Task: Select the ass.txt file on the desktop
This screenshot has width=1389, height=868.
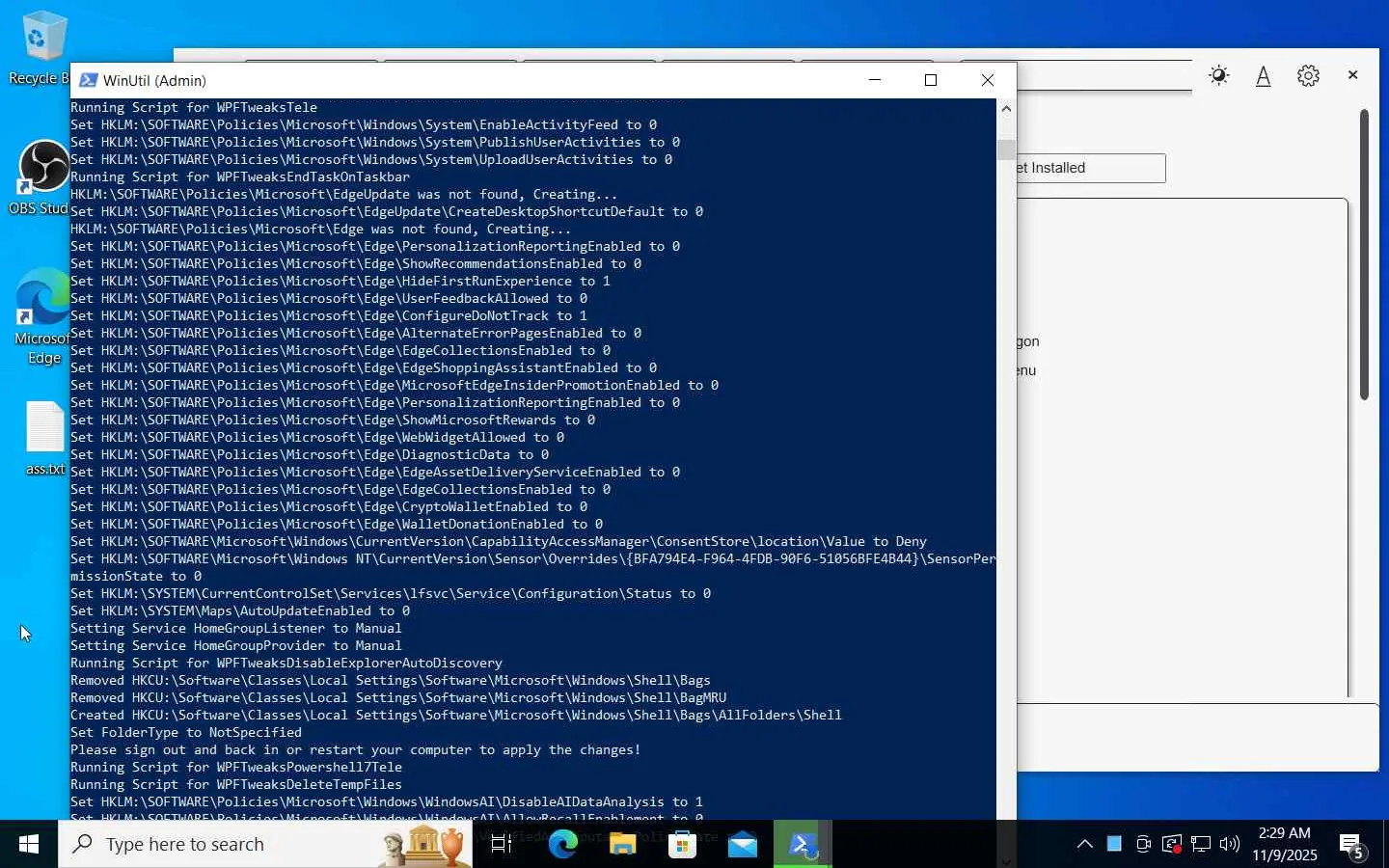Action: point(44,439)
